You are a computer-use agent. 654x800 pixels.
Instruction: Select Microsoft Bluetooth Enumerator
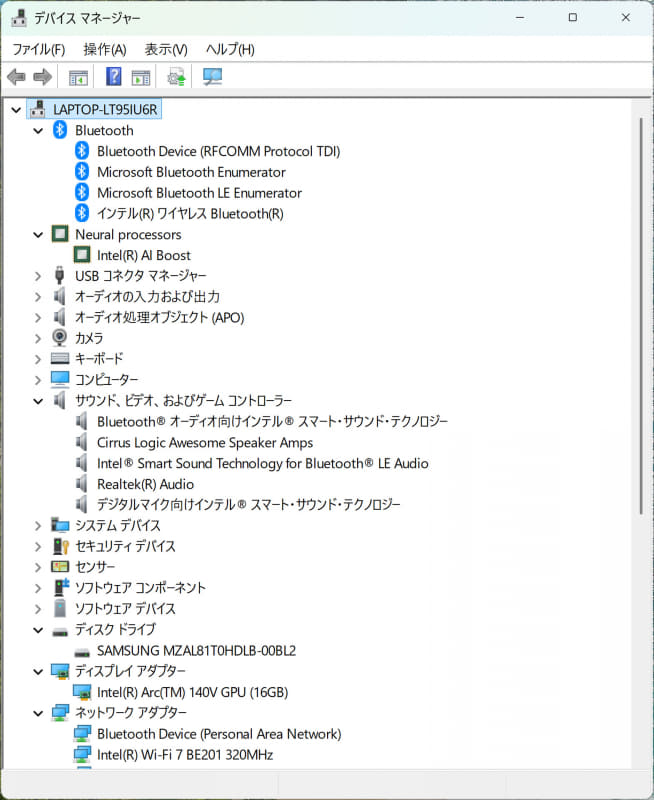[191, 172]
